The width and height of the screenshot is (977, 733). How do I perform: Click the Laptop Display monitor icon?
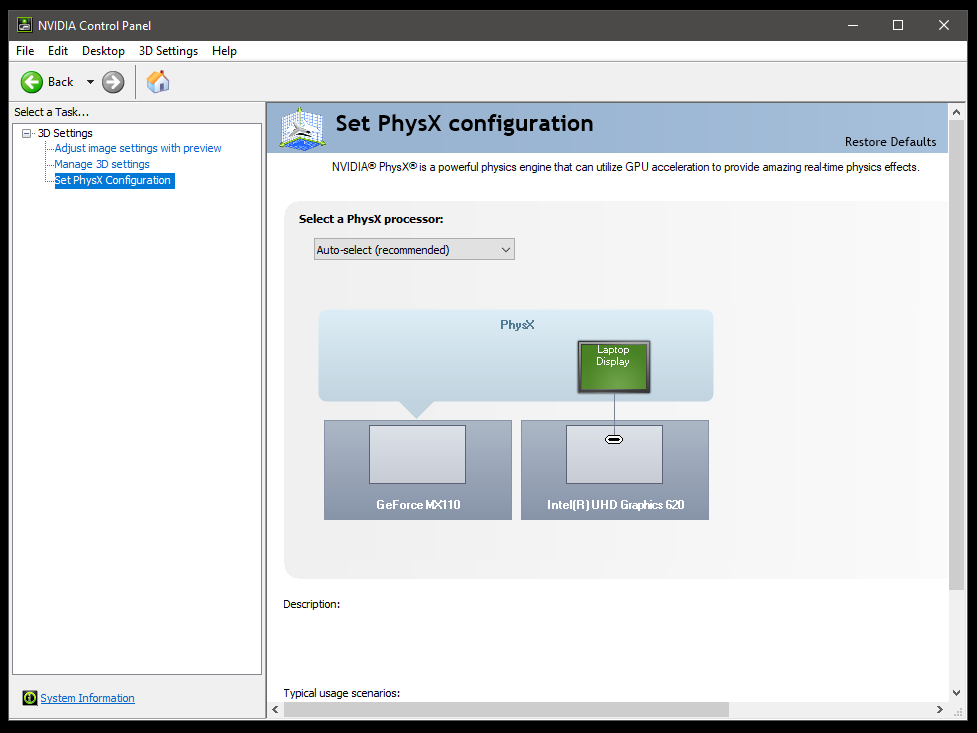tap(613, 366)
